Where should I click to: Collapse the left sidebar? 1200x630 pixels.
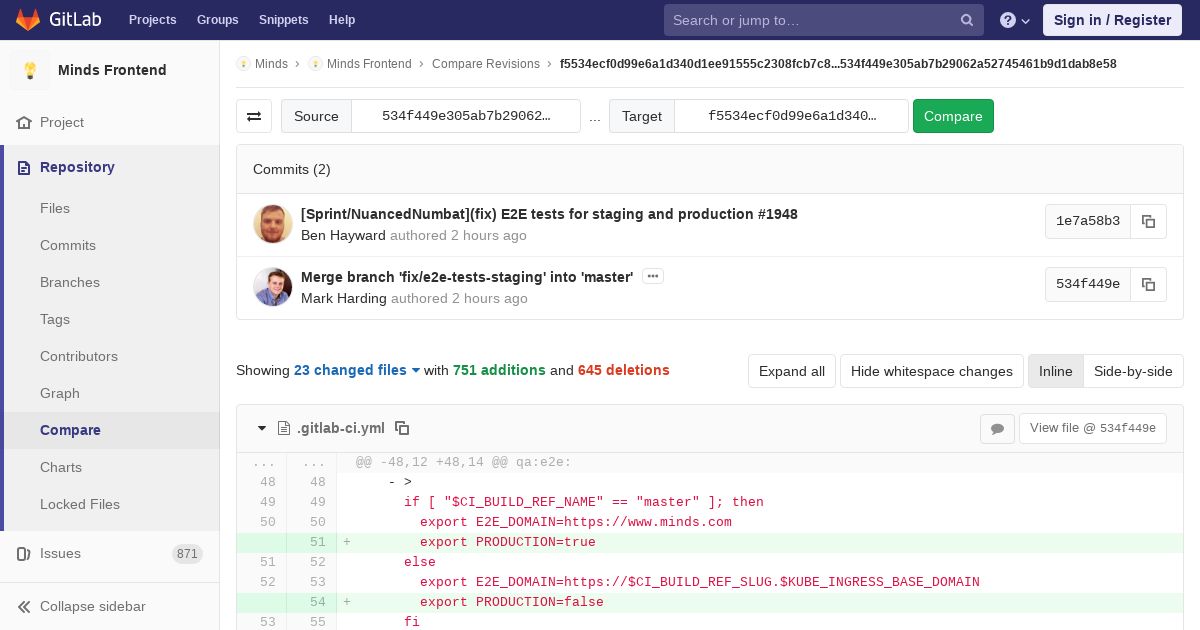82,606
